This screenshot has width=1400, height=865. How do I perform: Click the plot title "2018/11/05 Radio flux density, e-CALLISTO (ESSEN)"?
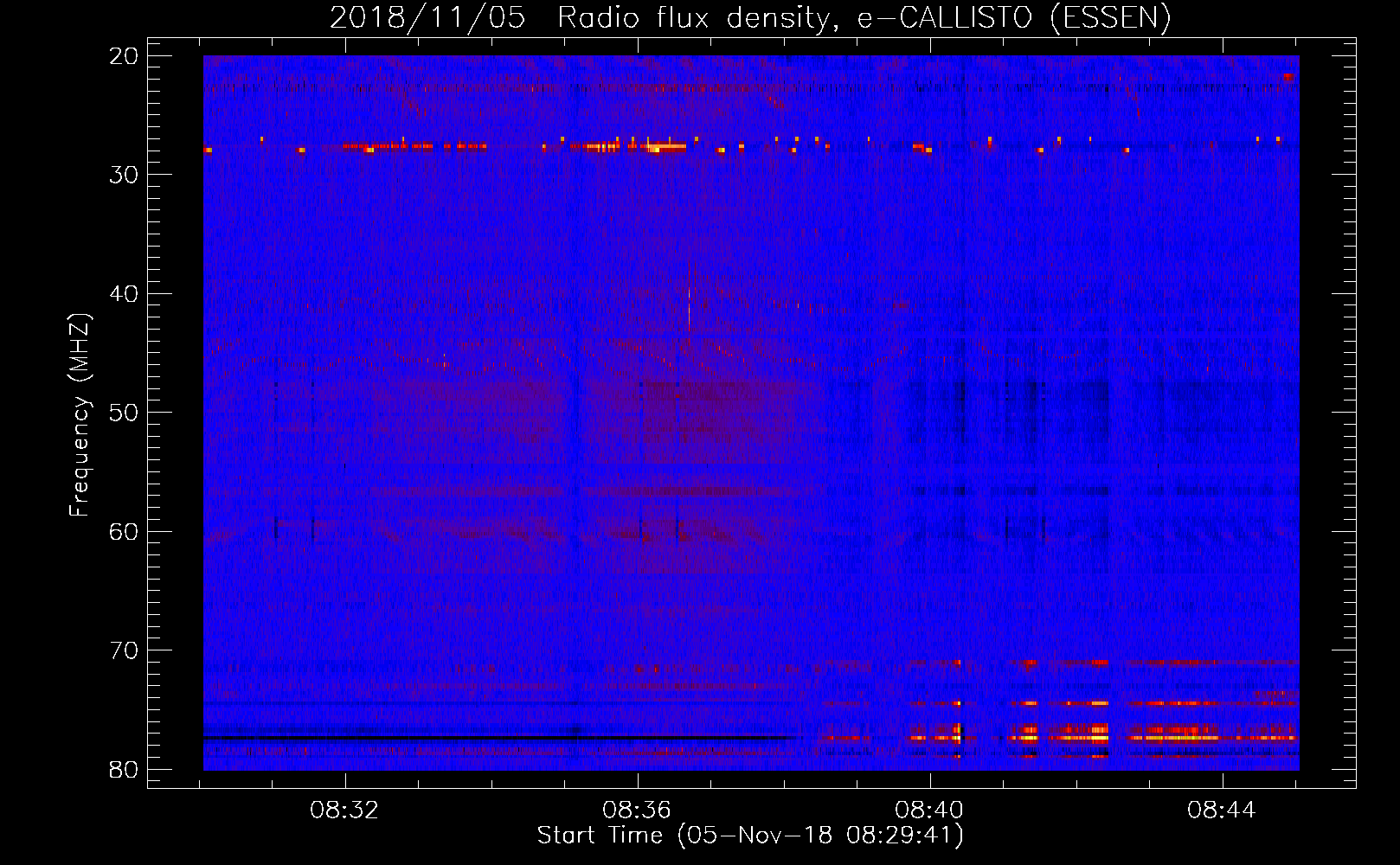(750, 17)
